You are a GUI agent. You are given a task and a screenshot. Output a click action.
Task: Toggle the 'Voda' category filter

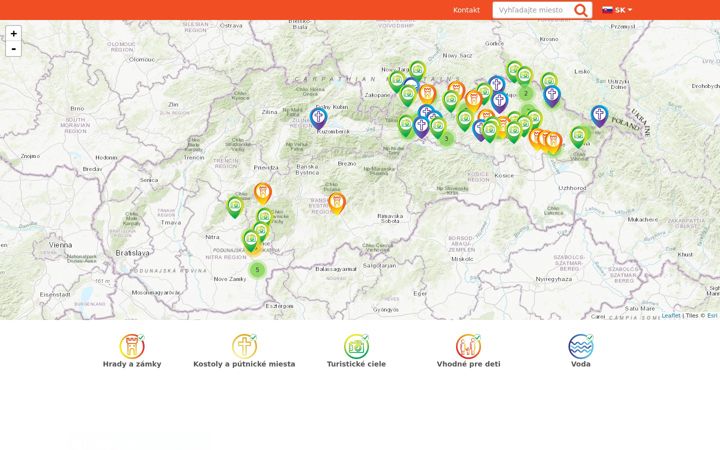pos(581,351)
